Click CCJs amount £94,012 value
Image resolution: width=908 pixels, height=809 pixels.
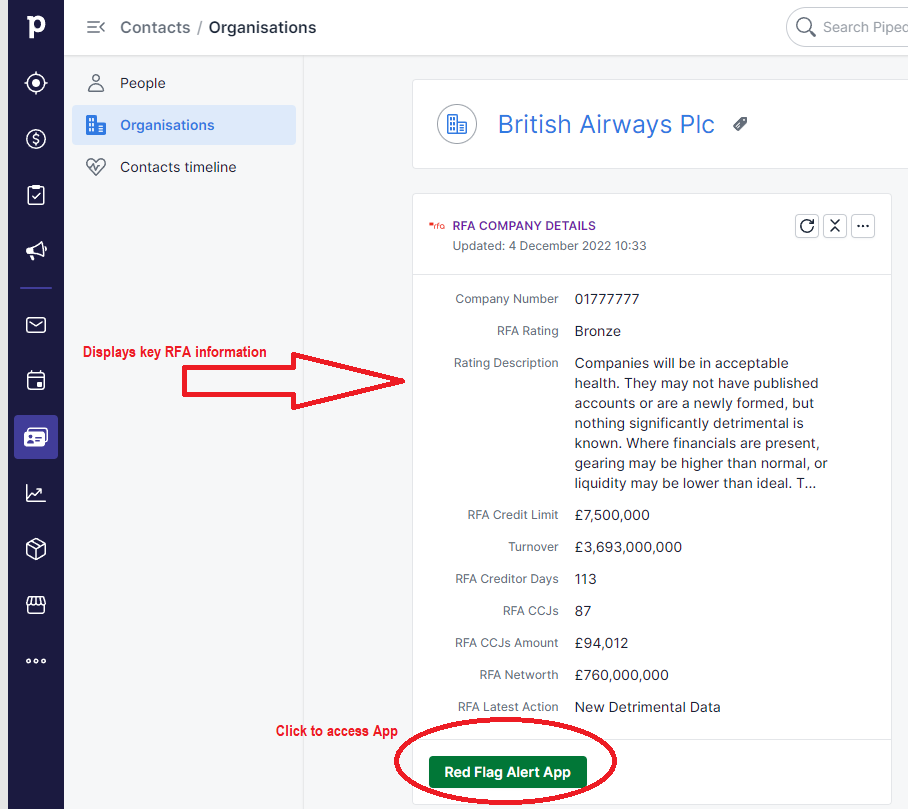601,643
